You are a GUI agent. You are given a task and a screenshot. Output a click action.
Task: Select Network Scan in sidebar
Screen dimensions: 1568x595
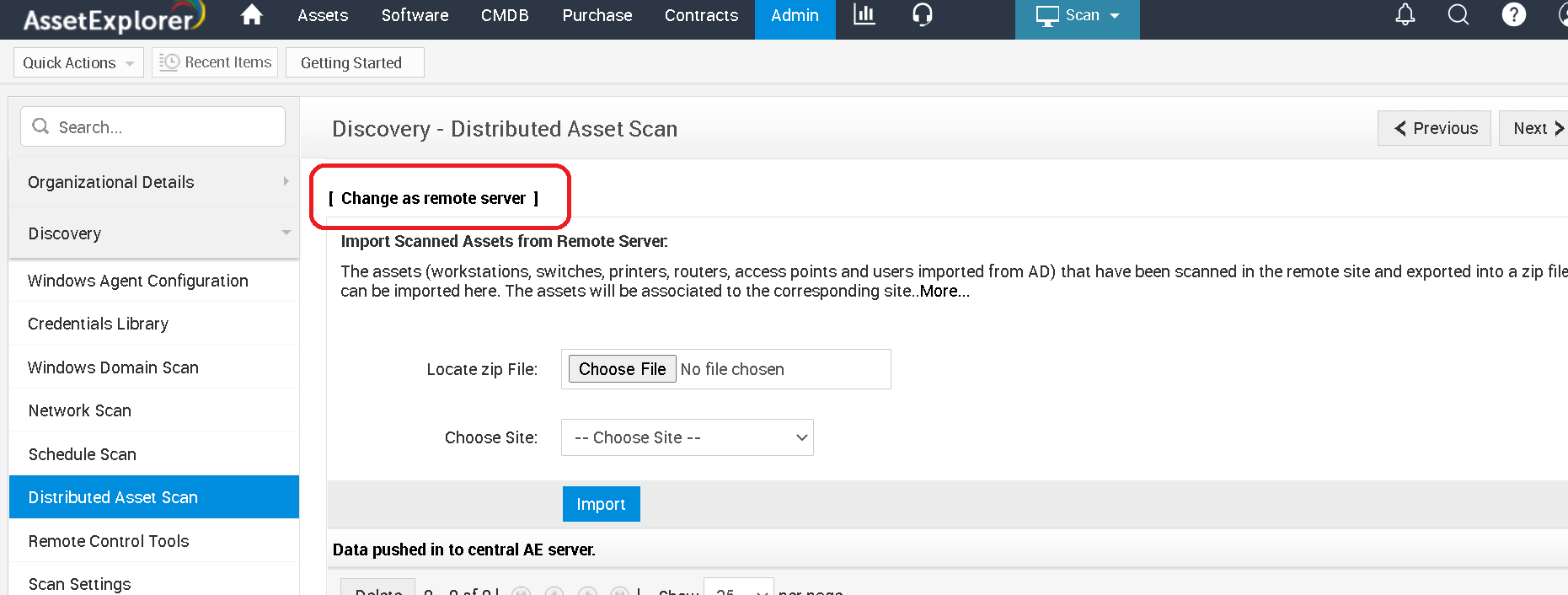[x=80, y=410]
